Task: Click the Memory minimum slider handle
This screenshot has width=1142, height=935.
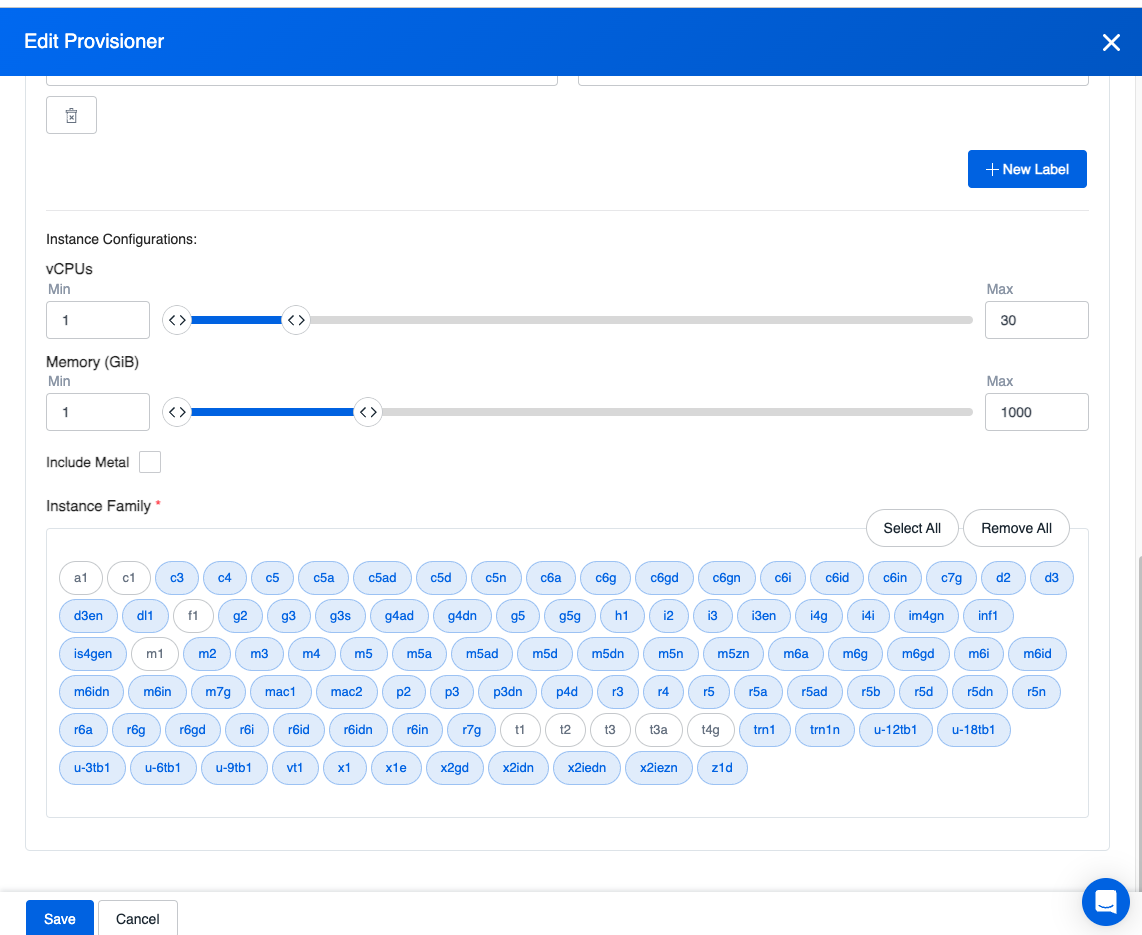Action: (177, 412)
